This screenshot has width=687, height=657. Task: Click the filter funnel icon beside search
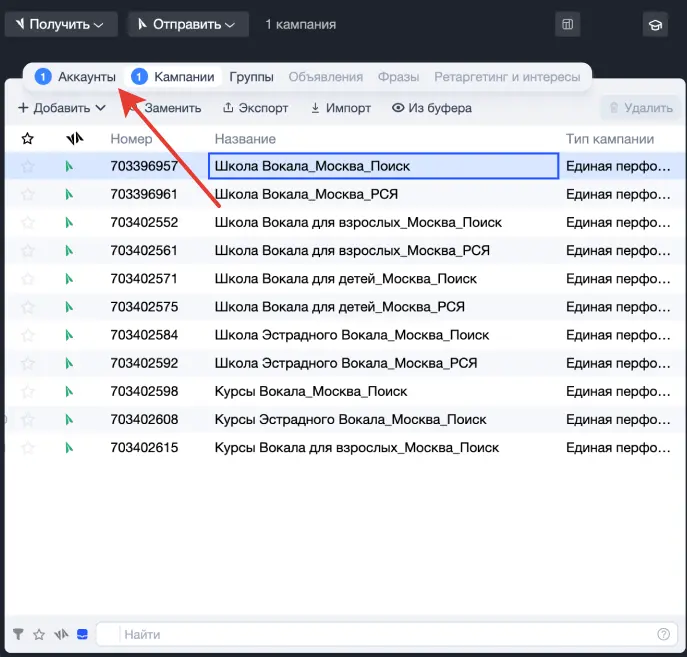(x=18, y=634)
